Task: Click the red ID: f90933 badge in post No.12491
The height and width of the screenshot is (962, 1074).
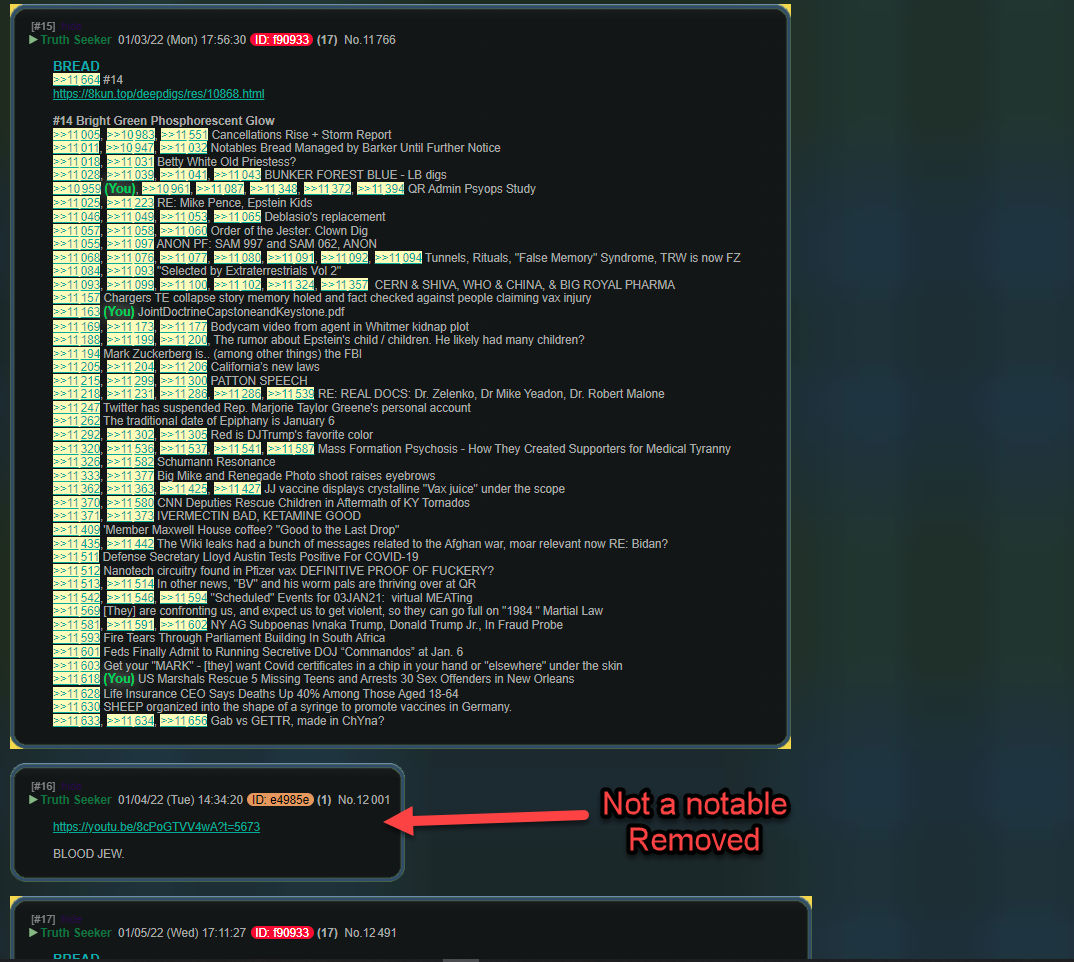Action: (x=282, y=933)
